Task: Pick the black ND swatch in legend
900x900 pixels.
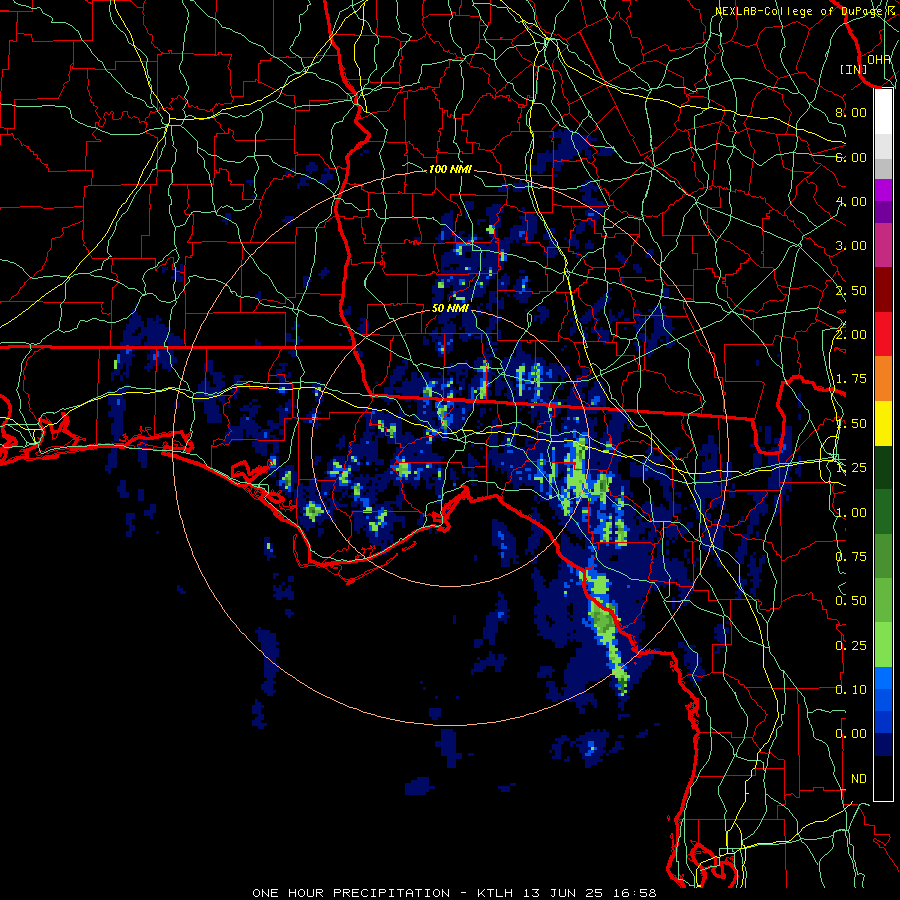Action: coord(883,778)
